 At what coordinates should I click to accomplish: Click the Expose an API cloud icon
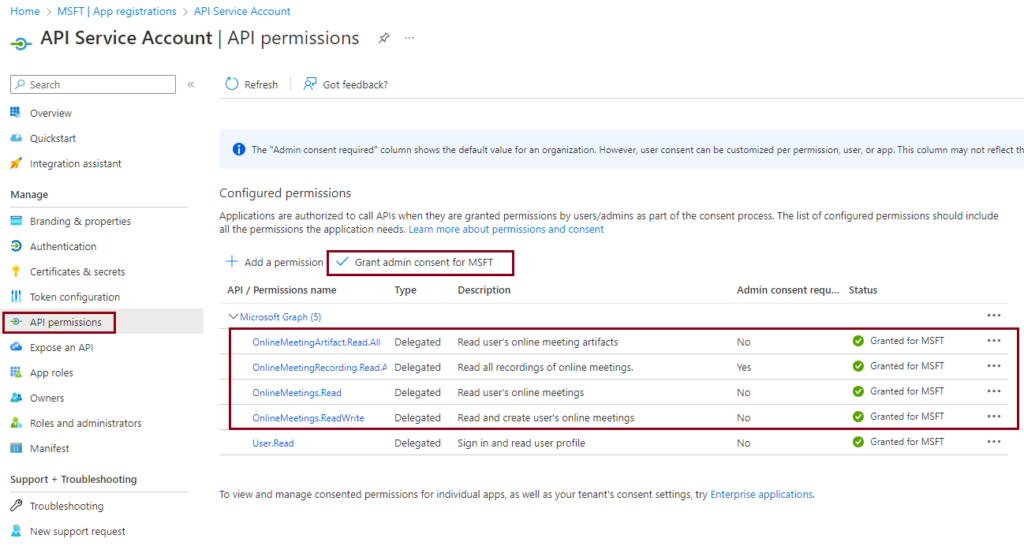pos(16,347)
